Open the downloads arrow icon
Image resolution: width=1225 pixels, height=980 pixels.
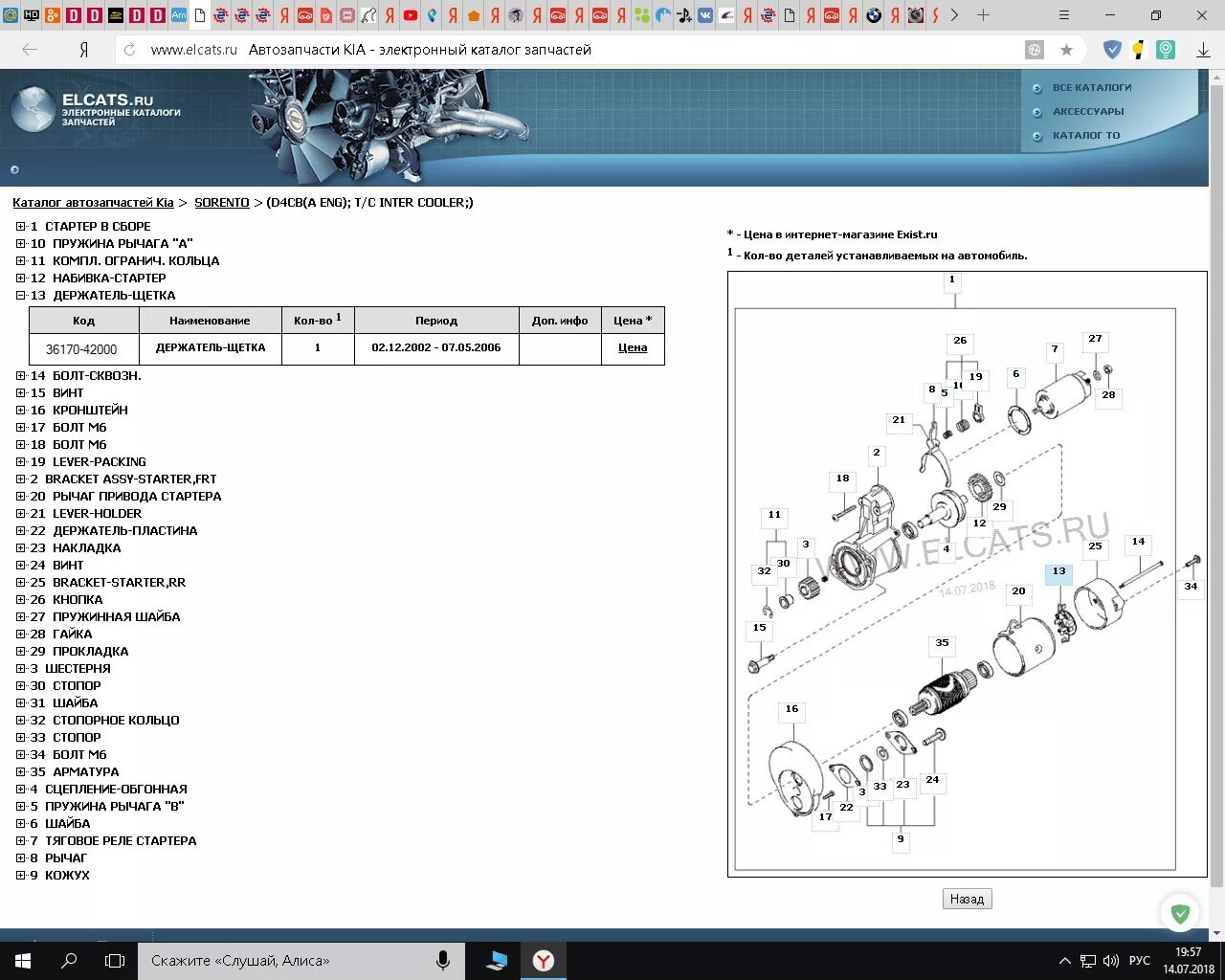1204,50
